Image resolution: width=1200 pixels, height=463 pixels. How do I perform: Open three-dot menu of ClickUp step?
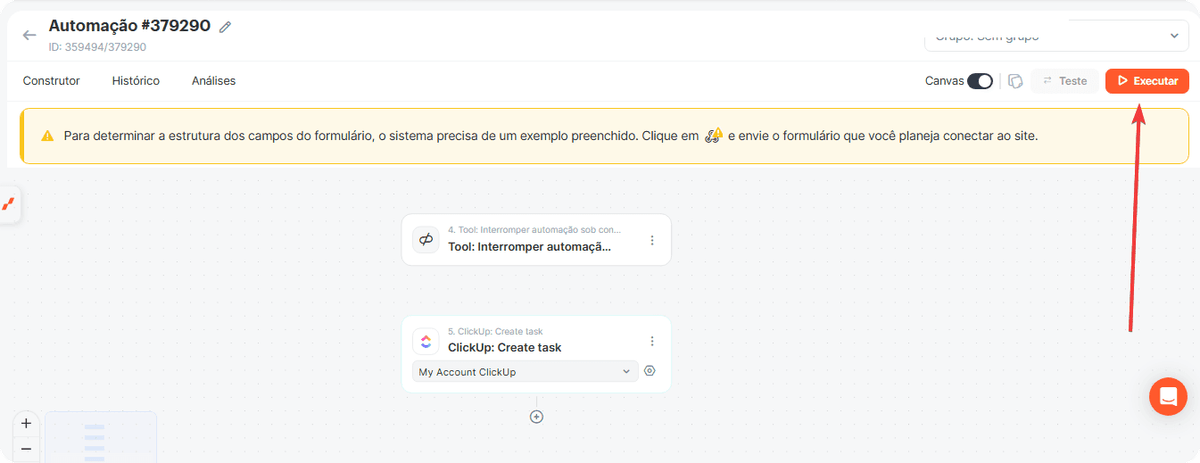(652, 341)
